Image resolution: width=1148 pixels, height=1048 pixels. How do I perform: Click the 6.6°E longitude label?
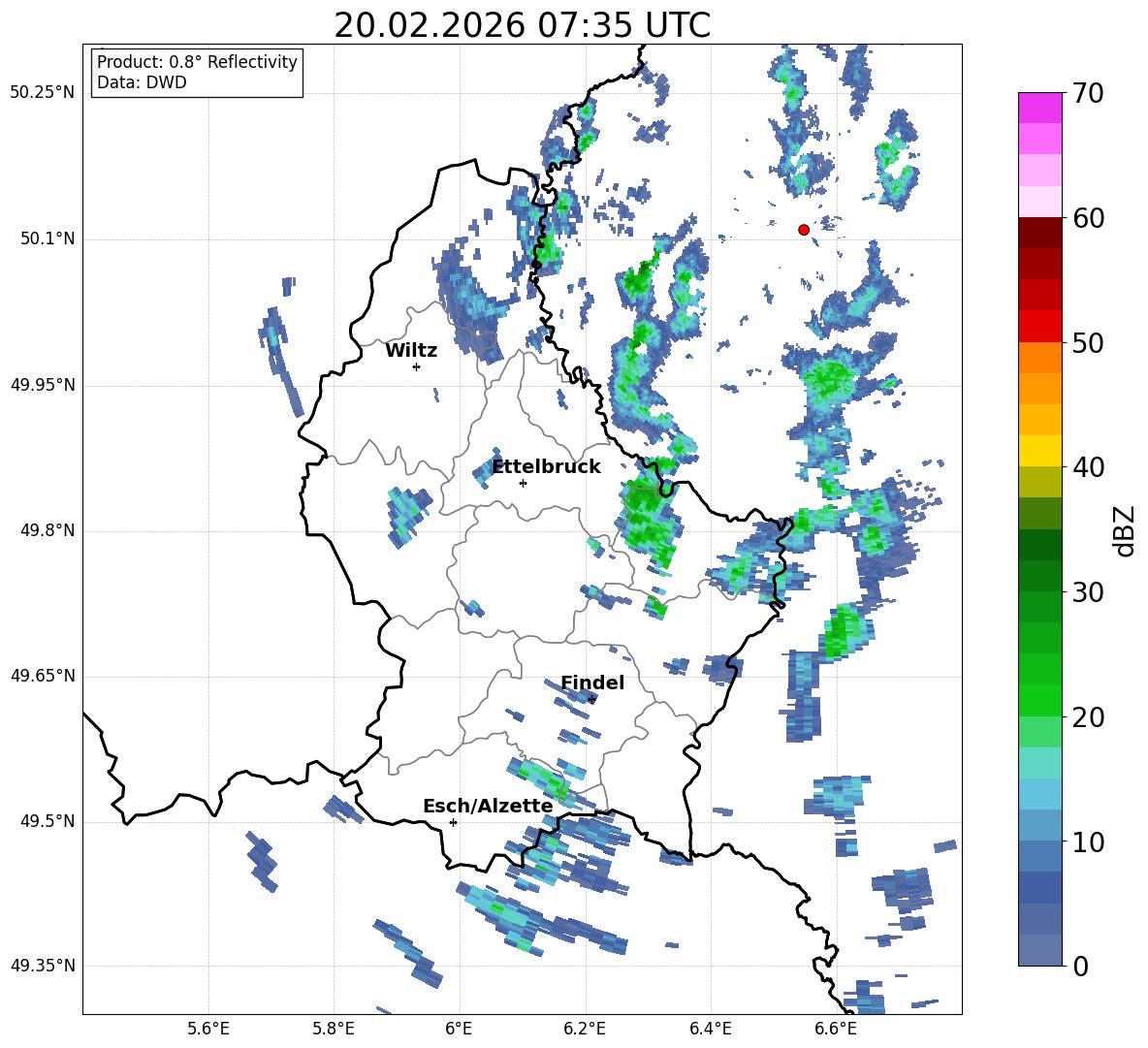pos(836,1029)
